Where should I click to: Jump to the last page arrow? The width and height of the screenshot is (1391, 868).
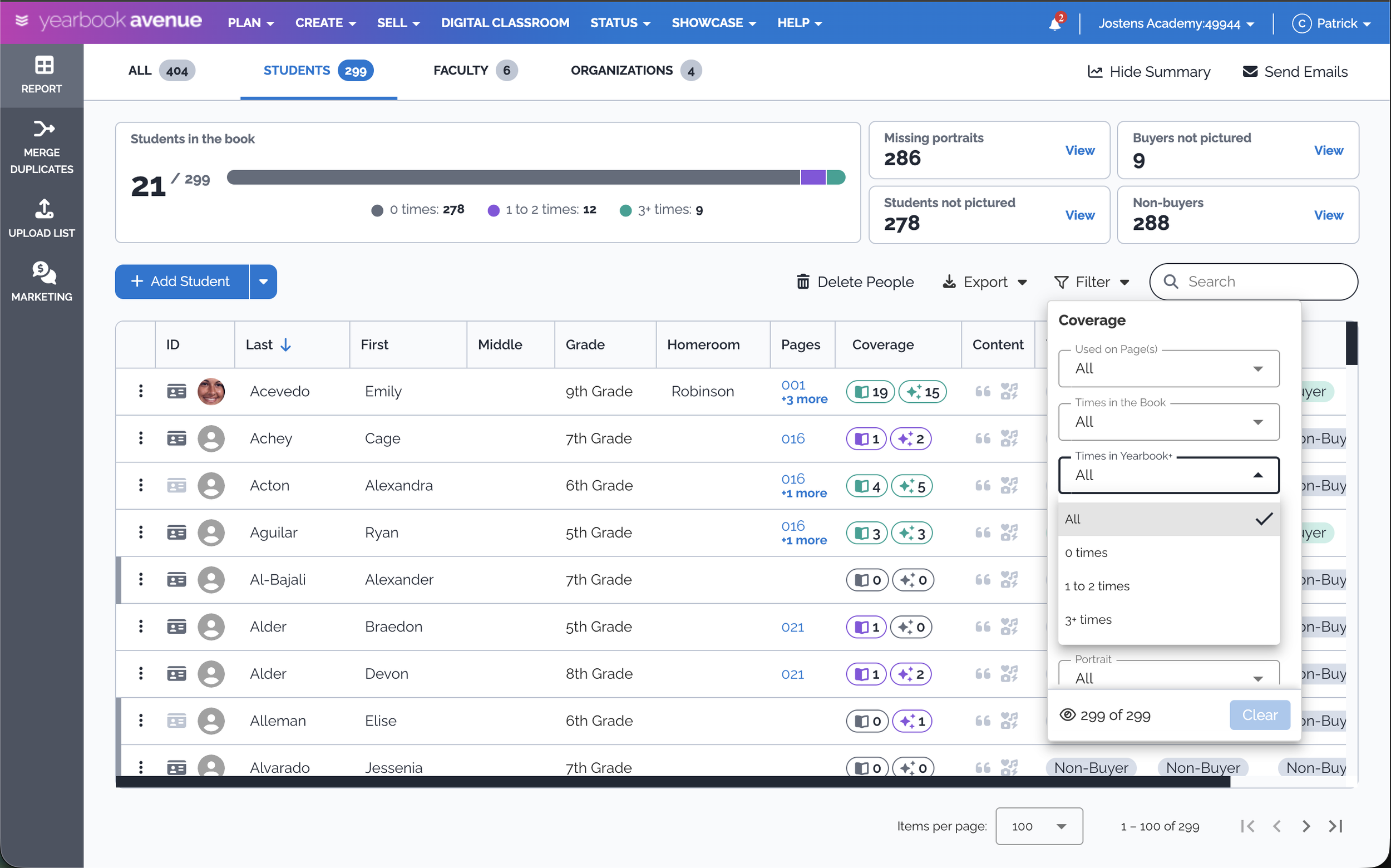[1335, 826]
